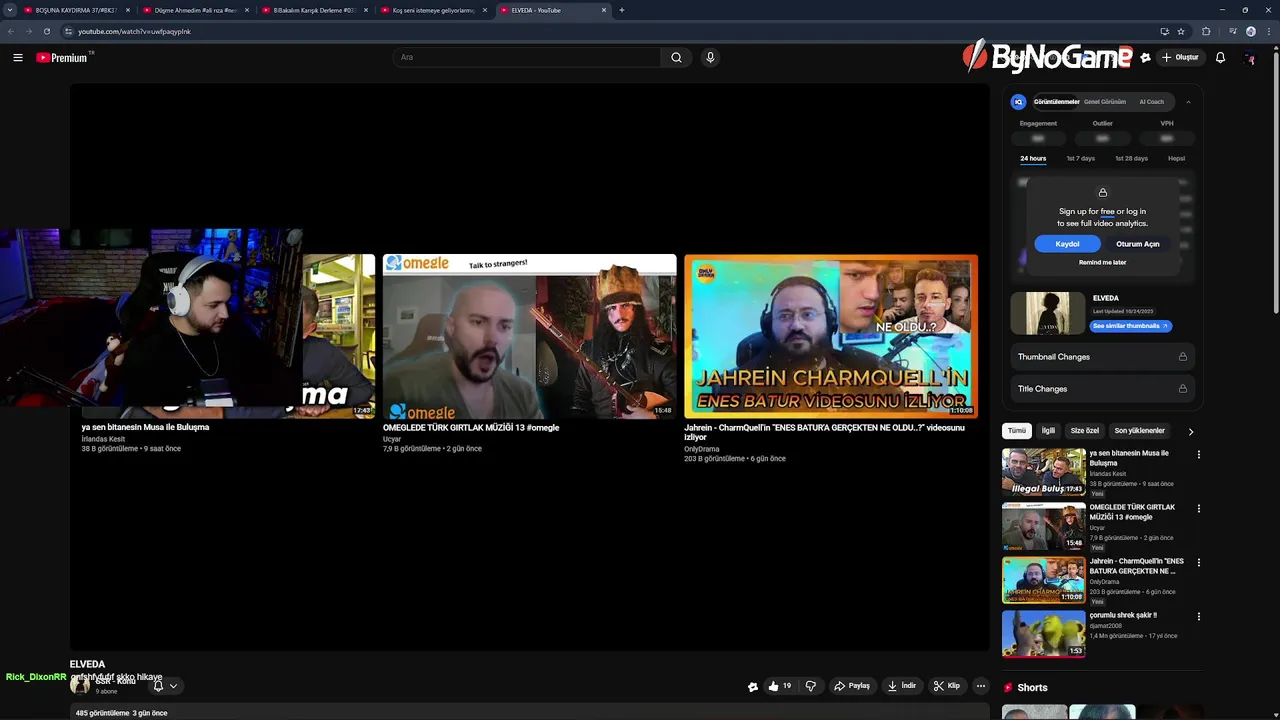Start voice search with microphone icon
This screenshot has height=720, width=1280.
(x=710, y=57)
